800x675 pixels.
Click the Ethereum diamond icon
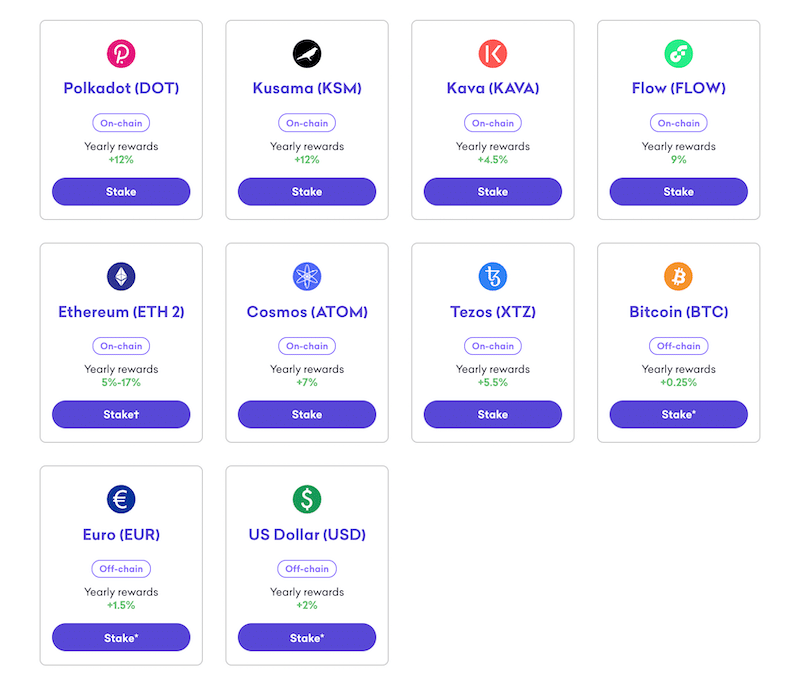[121, 277]
